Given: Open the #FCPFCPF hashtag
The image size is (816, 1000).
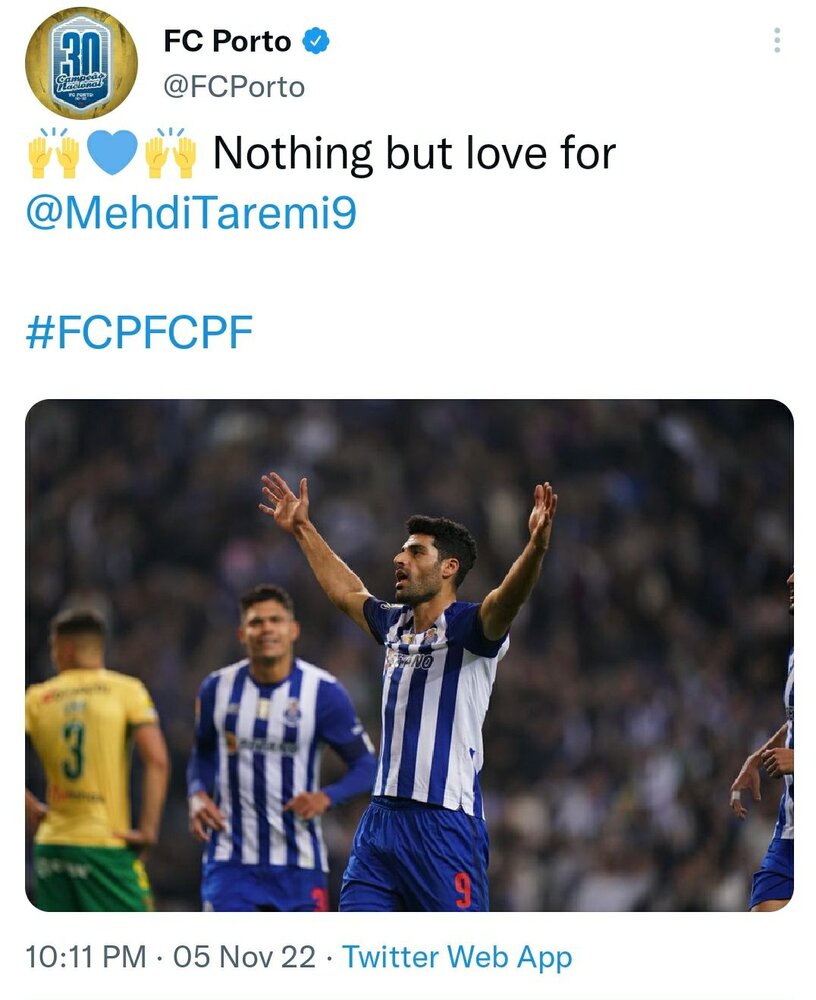Looking at the screenshot, I should 139,333.
